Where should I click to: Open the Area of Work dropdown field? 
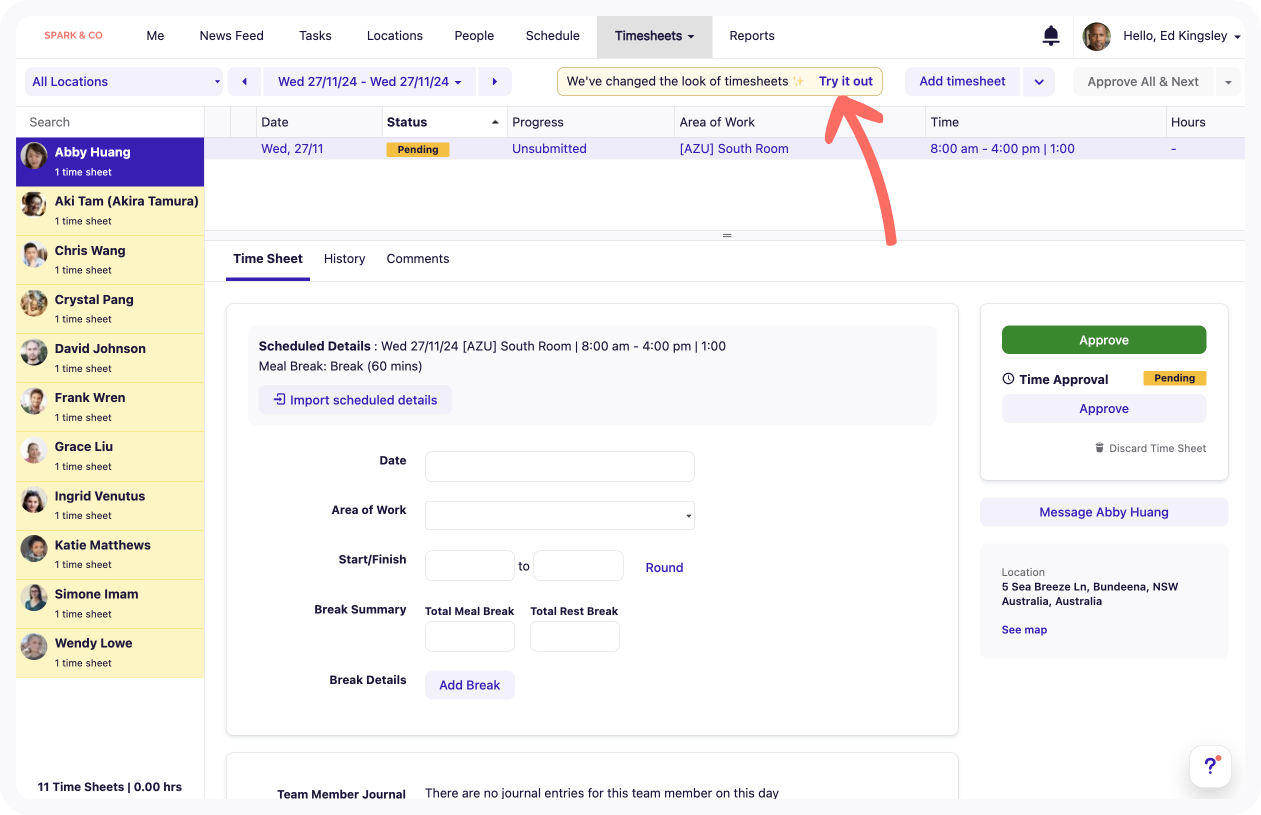click(560, 515)
